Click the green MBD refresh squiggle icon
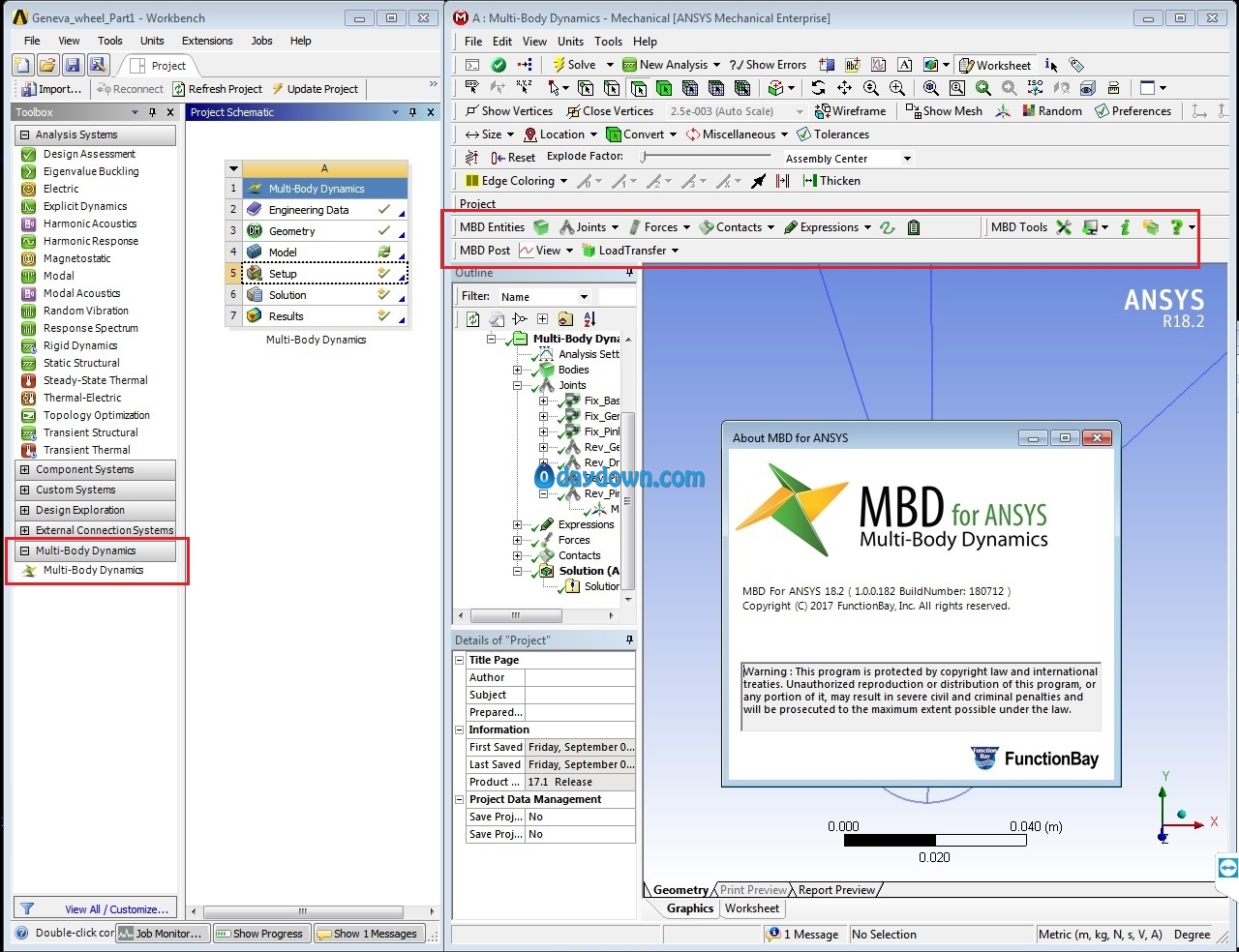This screenshot has height=952, width=1239. [888, 227]
